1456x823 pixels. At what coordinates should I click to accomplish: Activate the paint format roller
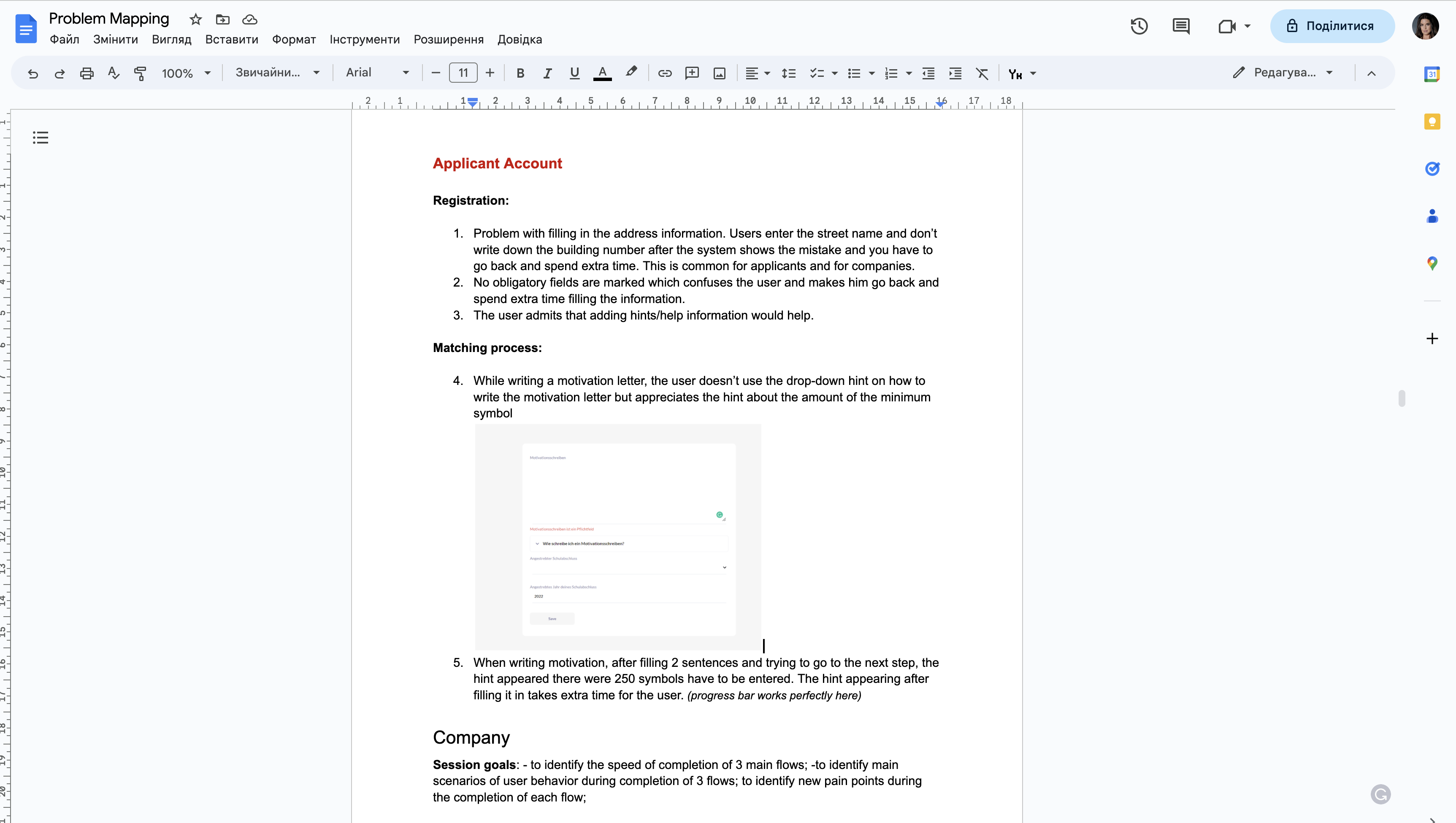140,73
